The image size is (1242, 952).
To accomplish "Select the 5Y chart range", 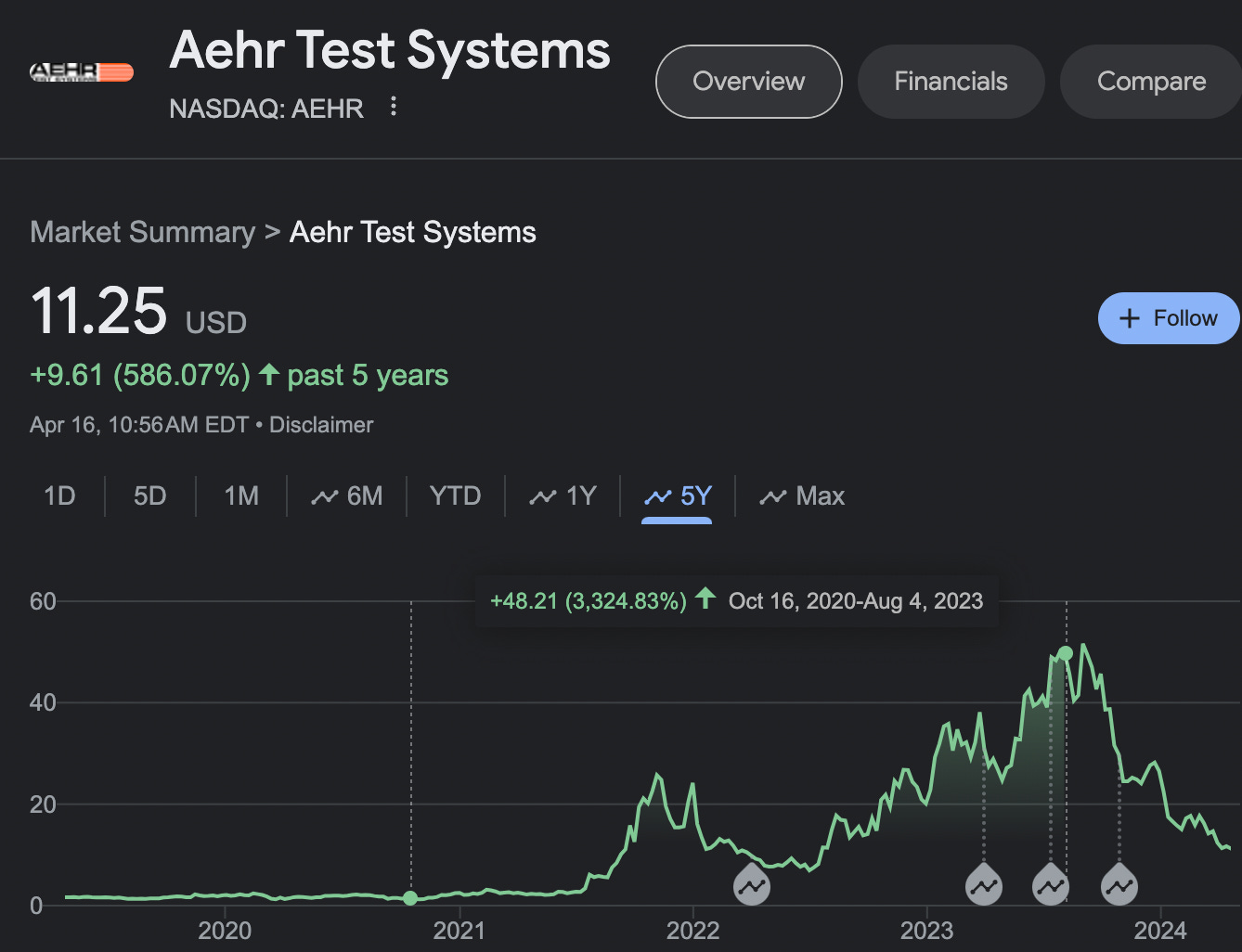I will coord(678,495).
